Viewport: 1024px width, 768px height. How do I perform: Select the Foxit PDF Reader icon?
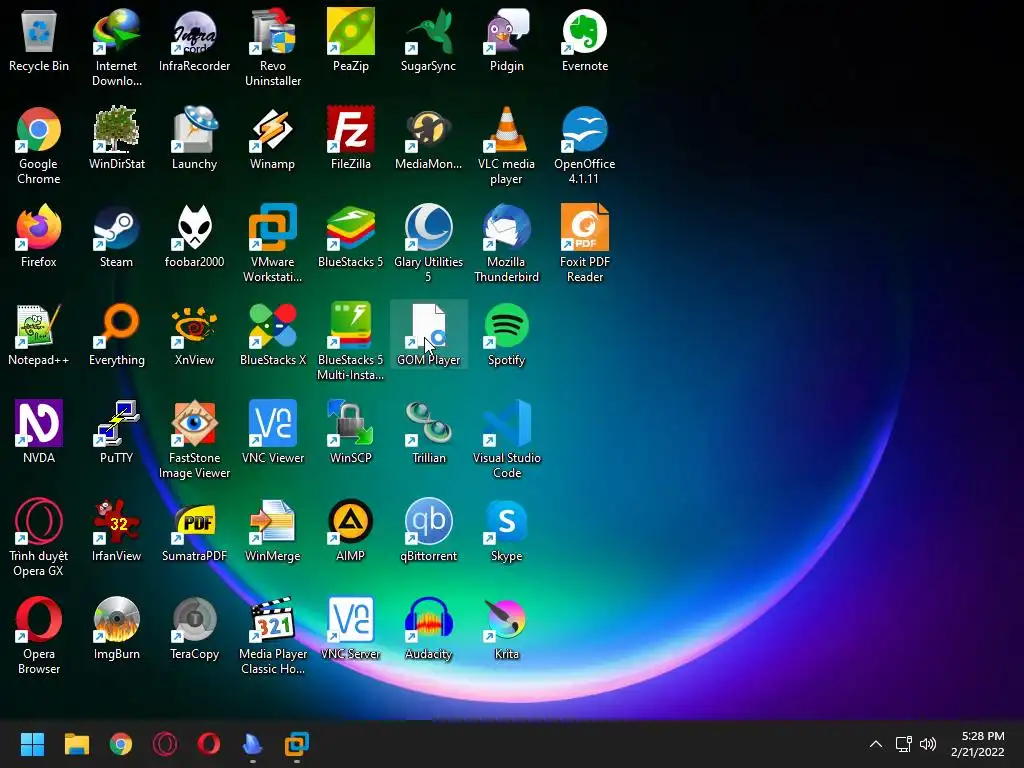point(584,227)
